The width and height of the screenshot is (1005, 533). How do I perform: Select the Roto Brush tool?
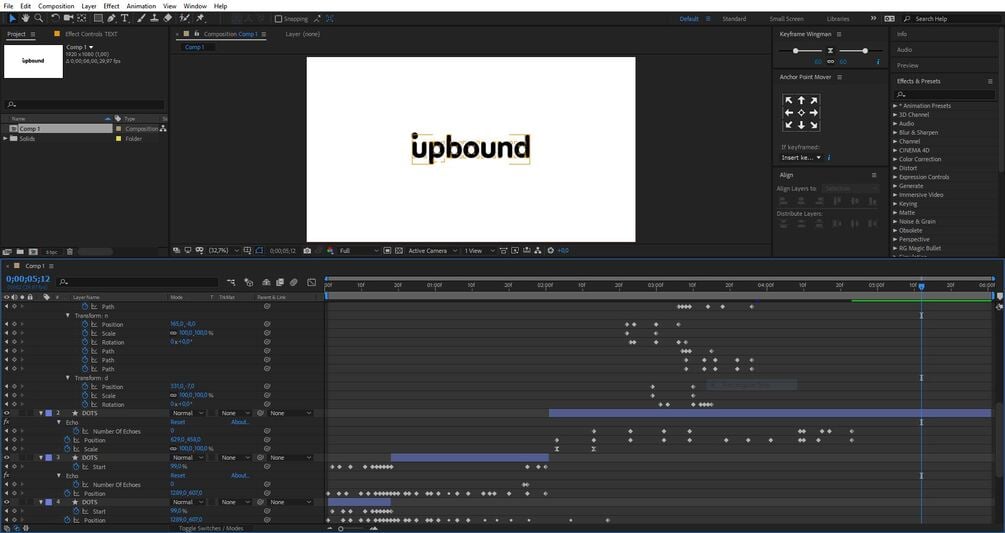coord(185,19)
